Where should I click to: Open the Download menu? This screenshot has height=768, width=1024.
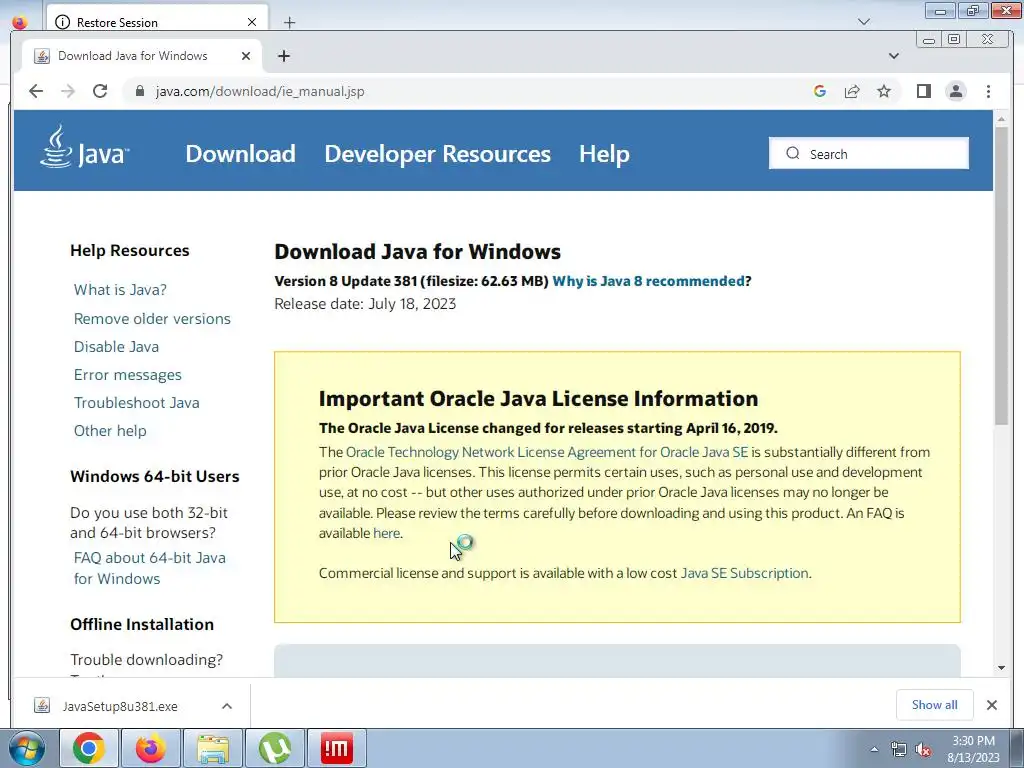(240, 154)
